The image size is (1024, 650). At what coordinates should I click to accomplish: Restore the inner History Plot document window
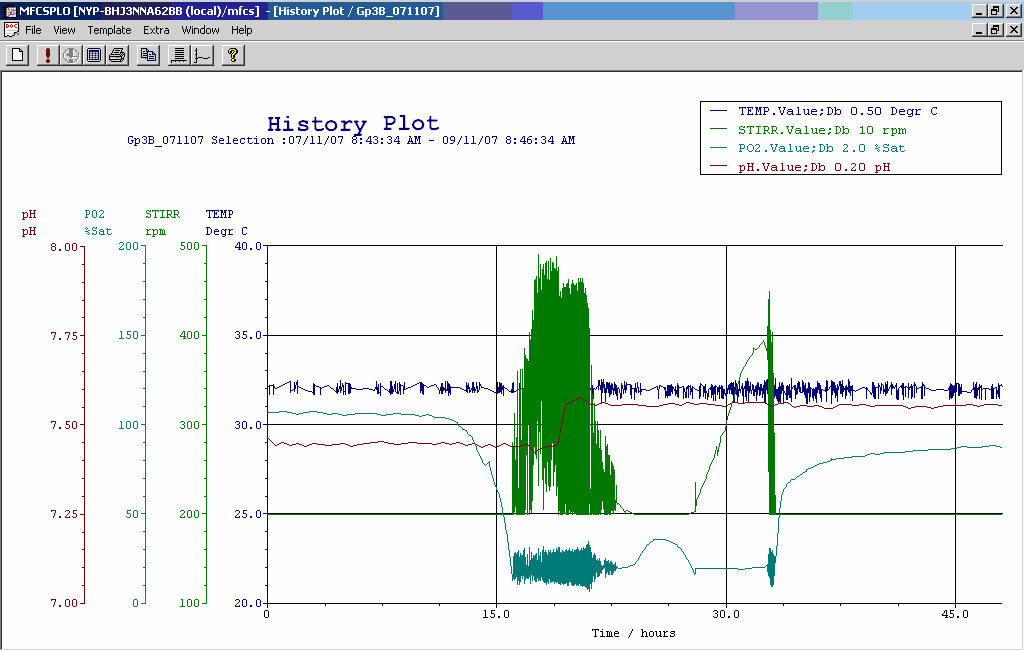[x=995, y=30]
